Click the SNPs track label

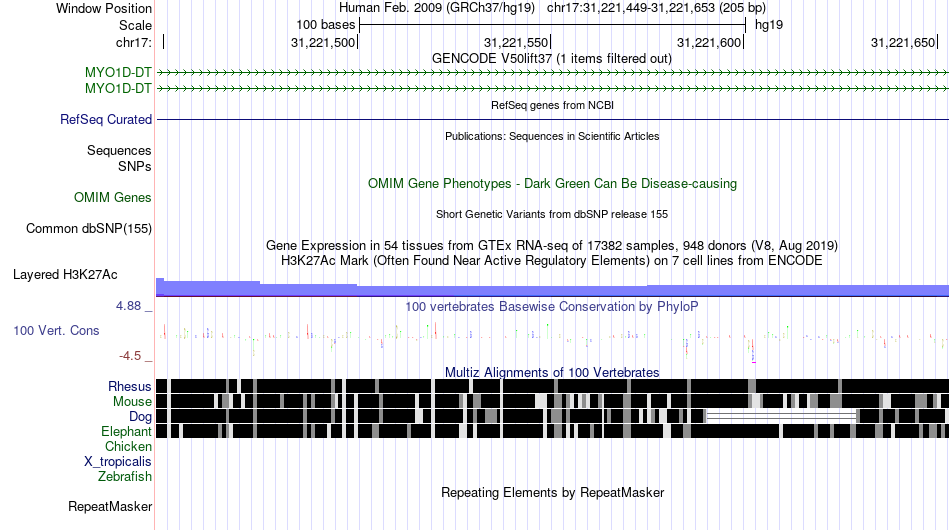tap(135, 166)
